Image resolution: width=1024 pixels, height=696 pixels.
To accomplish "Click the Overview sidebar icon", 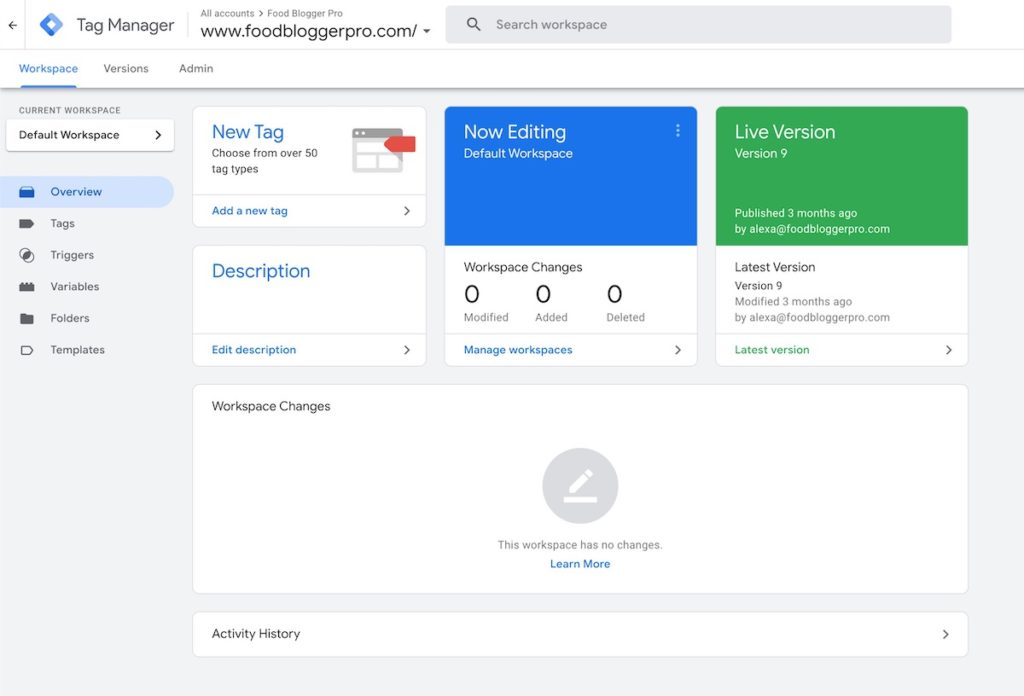I will click(x=27, y=192).
